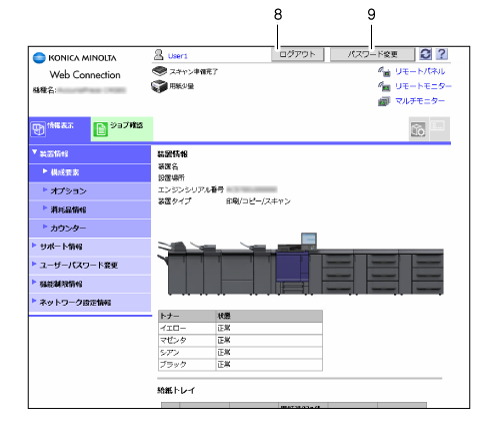Select the オプション menu item
The width and height of the screenshot is (500, 434).
[x=90, y=191]
